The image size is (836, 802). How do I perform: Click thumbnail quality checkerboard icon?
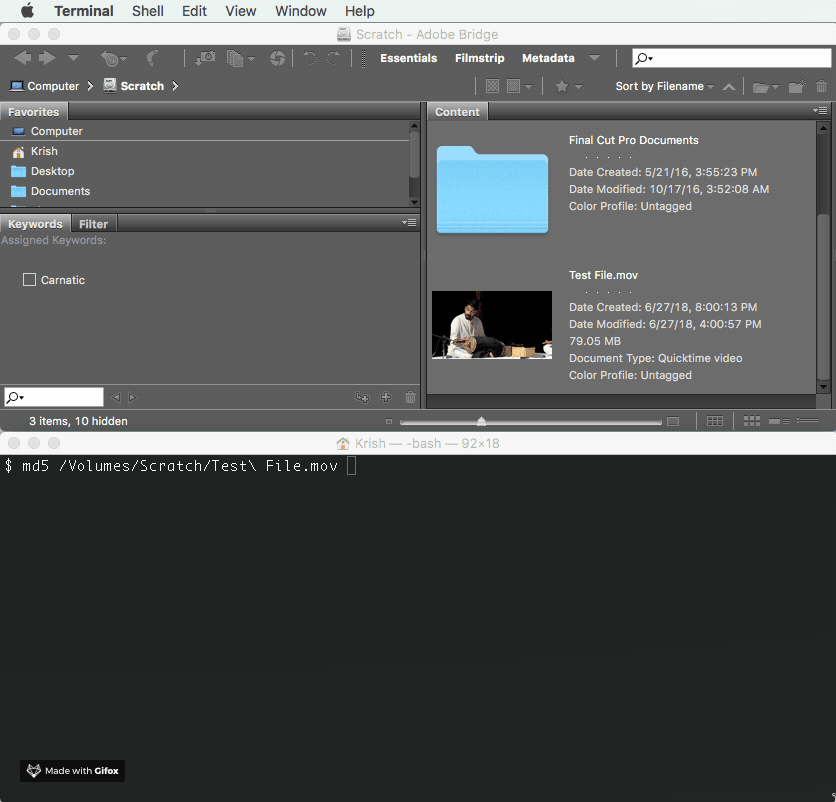pyautogui.click(x=492, y=86)
